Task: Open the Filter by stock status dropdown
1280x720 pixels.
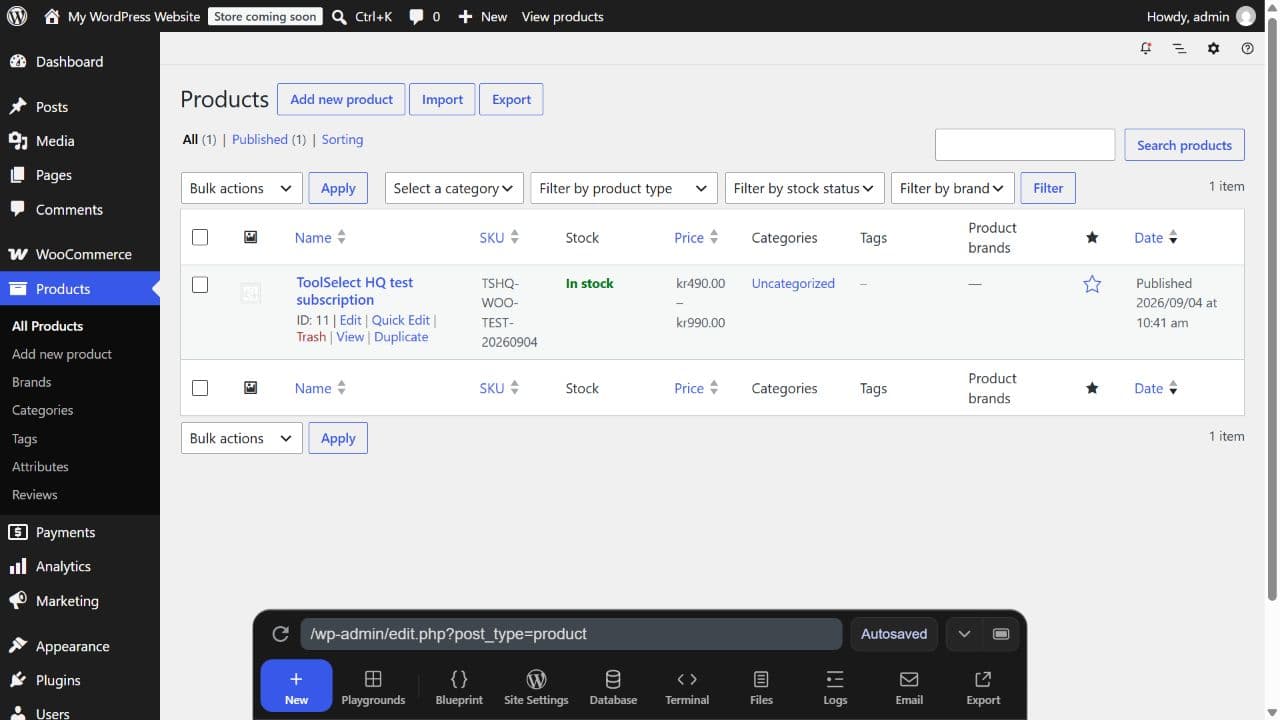Action: click(x=804, y=188)
